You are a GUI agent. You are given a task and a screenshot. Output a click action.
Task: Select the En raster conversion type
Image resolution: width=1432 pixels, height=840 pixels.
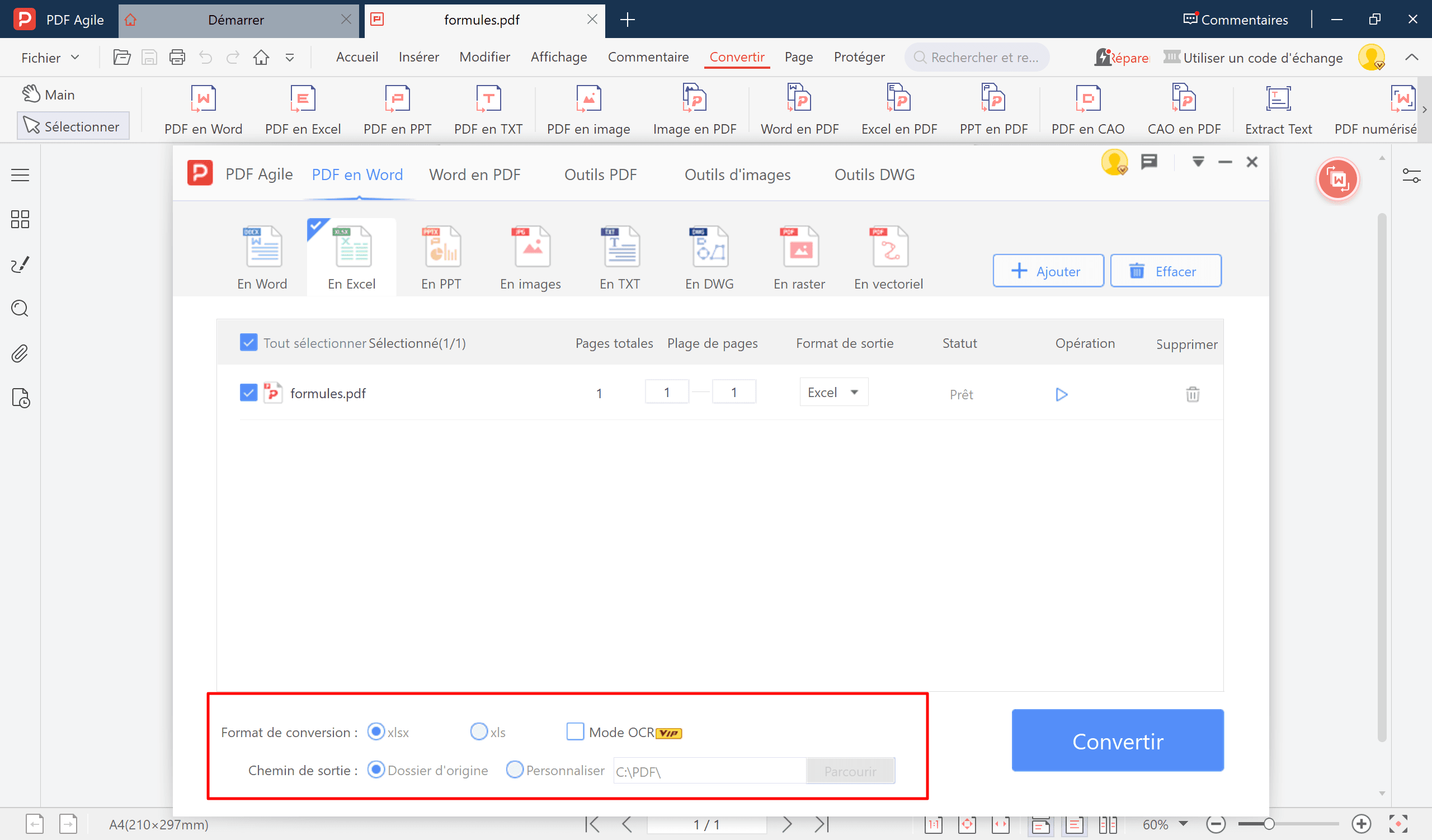799,258
